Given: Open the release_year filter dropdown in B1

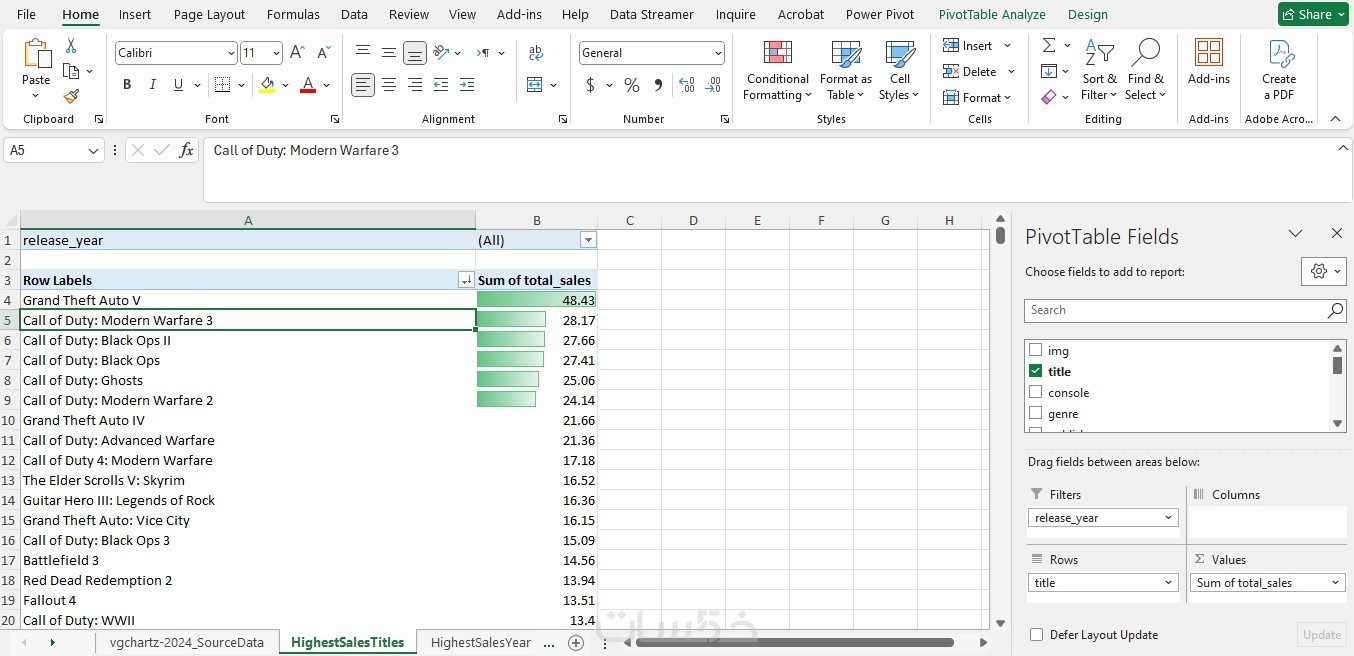Looking at the screenshot, I should [x=588, y=240].
